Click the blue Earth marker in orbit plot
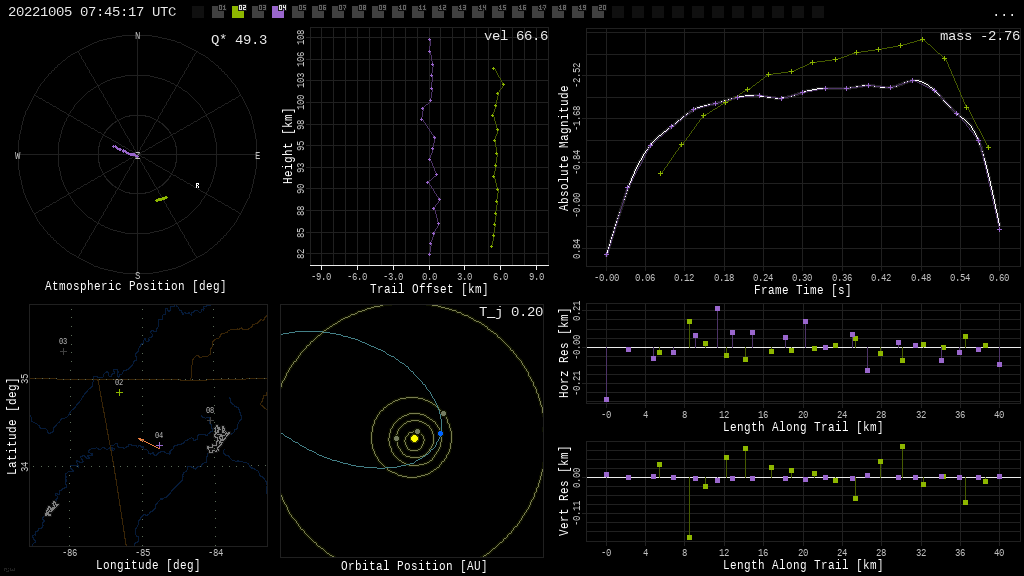Viewport: 1024px width, 576px height. [x=440, y=434]
